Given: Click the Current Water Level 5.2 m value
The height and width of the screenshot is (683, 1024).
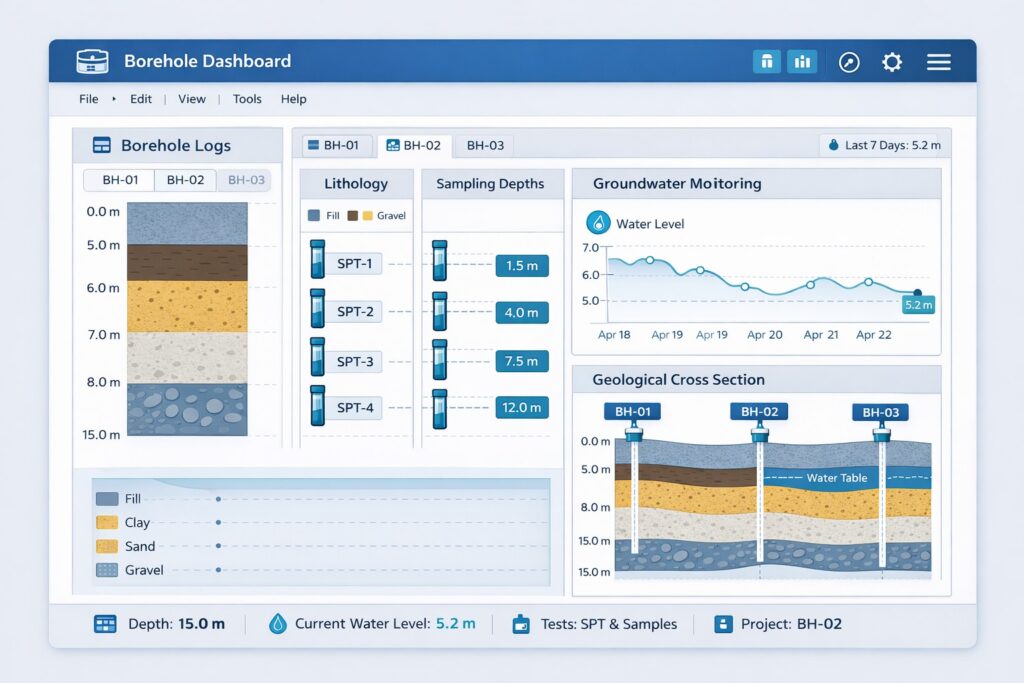Looking at the screenshot, I should click(456, 624).
